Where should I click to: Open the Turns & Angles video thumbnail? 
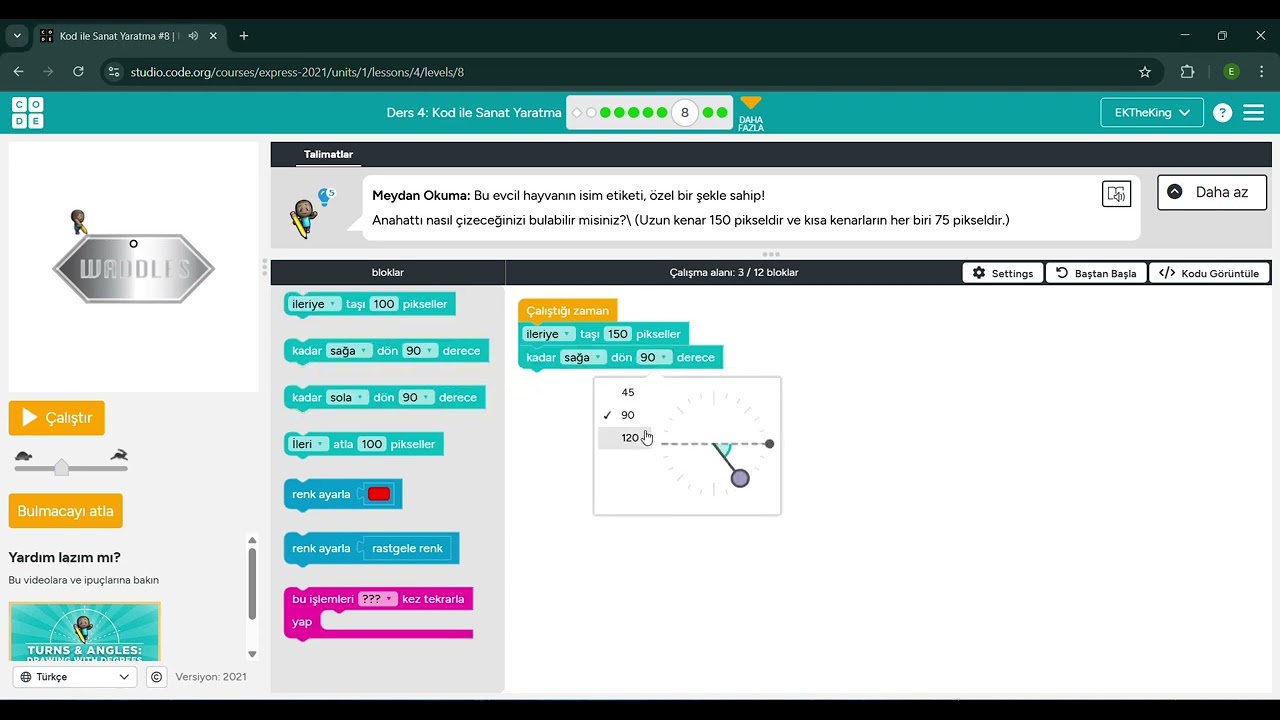(84, 631)
